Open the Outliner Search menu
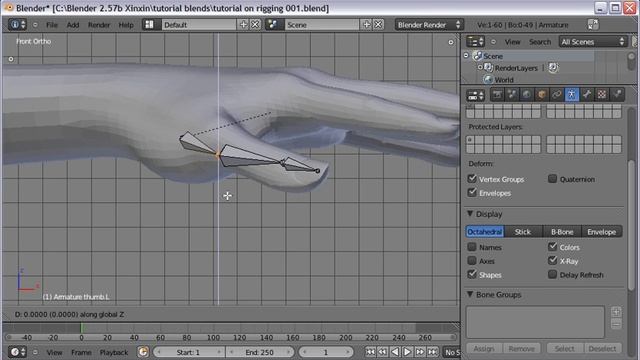The height and width of the screenshot is (360, 640). click(540, 42)
